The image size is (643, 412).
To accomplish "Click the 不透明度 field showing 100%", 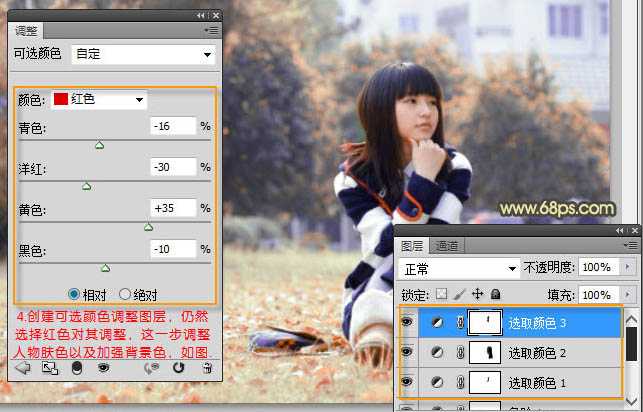I will pyautogui.click(x=600, y=267).
